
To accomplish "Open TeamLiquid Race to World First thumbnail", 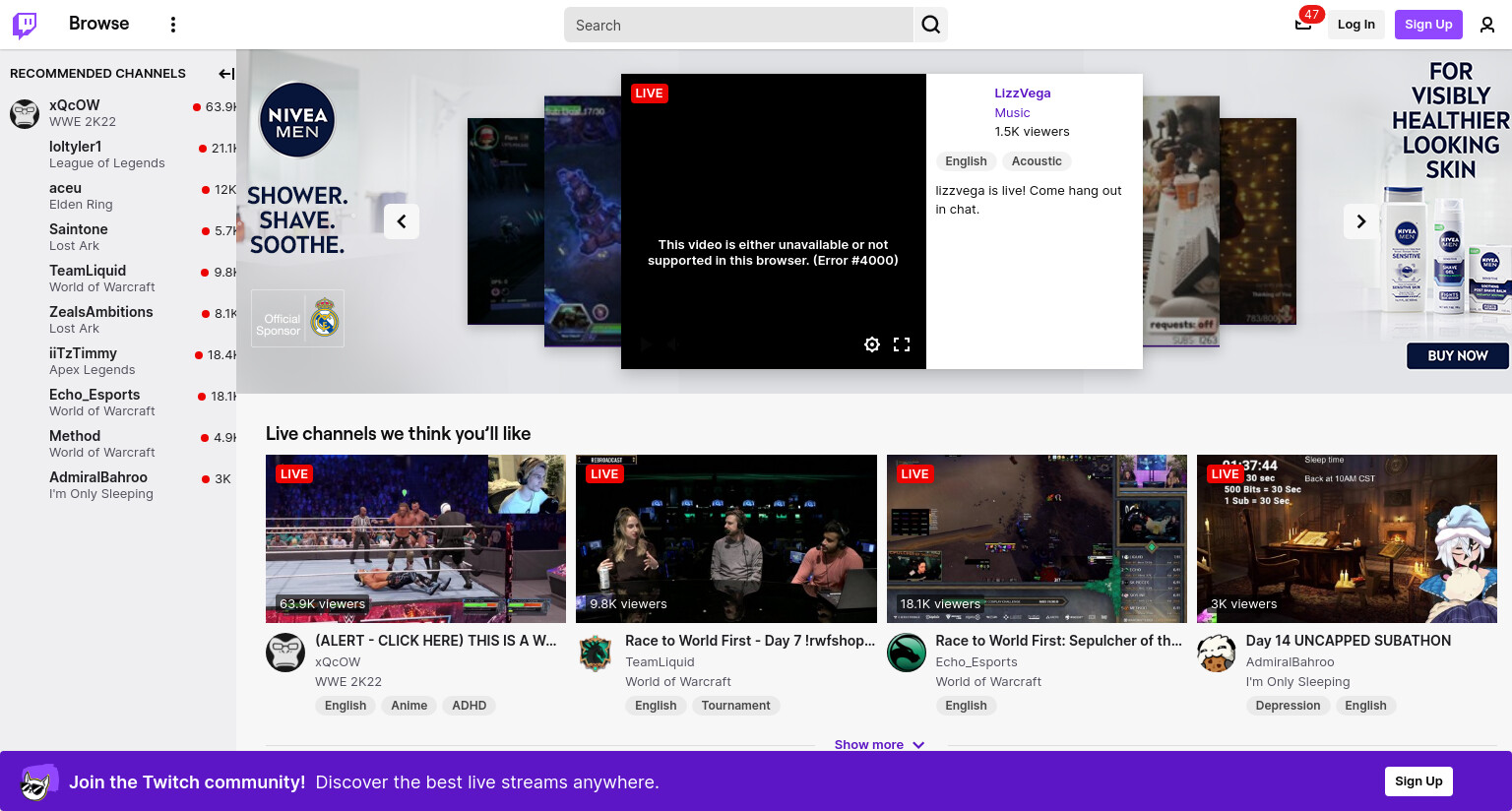I will 726,538.
